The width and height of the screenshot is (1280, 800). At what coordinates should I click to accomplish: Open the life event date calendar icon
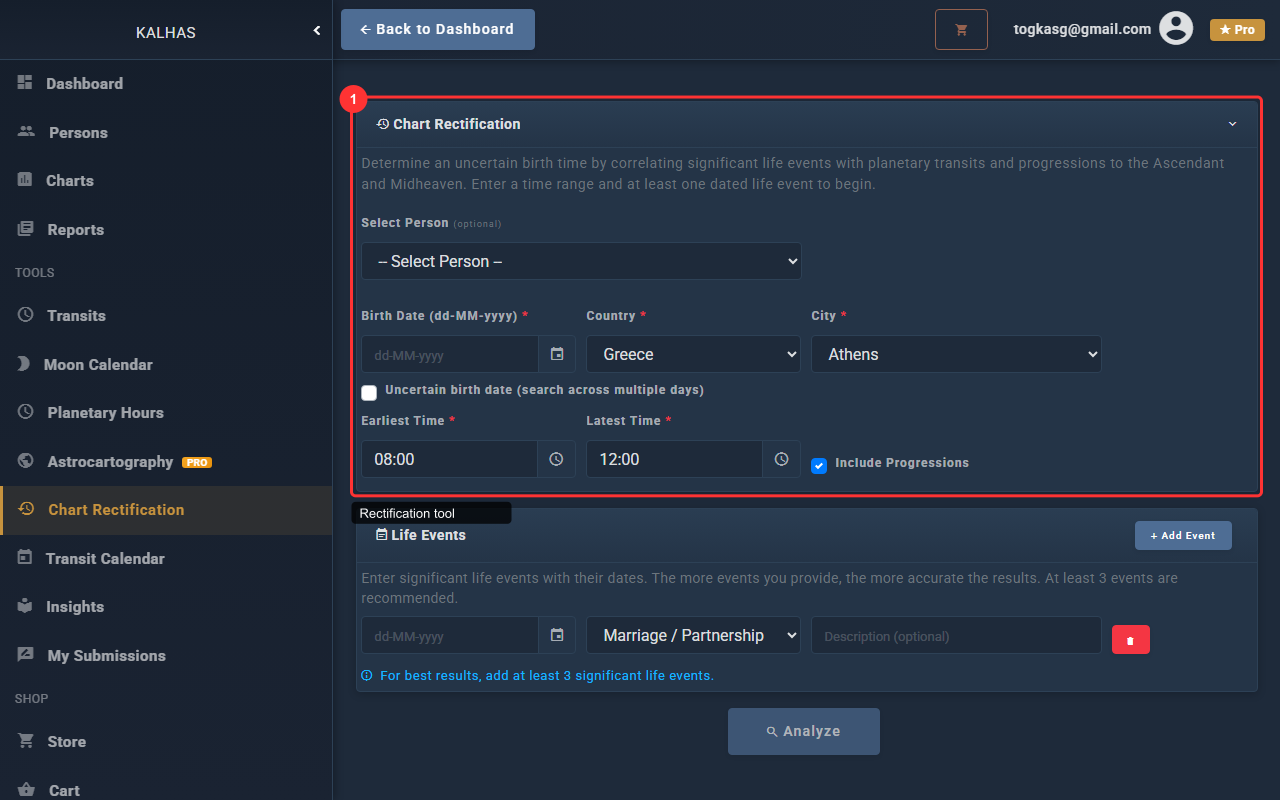pos(557,635)
